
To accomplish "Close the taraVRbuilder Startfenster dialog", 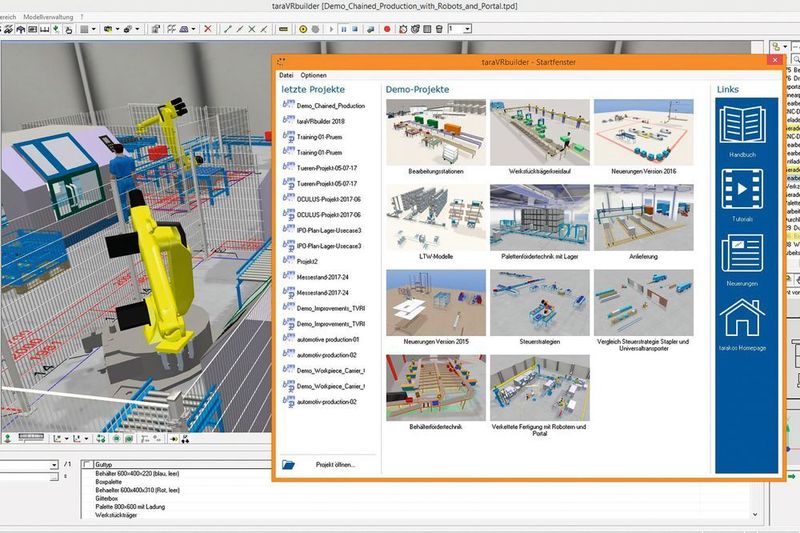I will [775, 60].
